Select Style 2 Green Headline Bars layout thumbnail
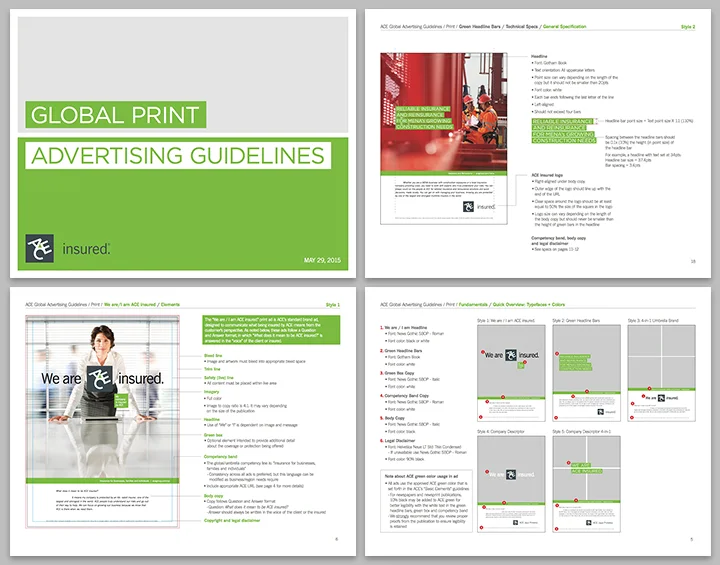The width and height of the screenshot is (720, 565). (586, 373)
